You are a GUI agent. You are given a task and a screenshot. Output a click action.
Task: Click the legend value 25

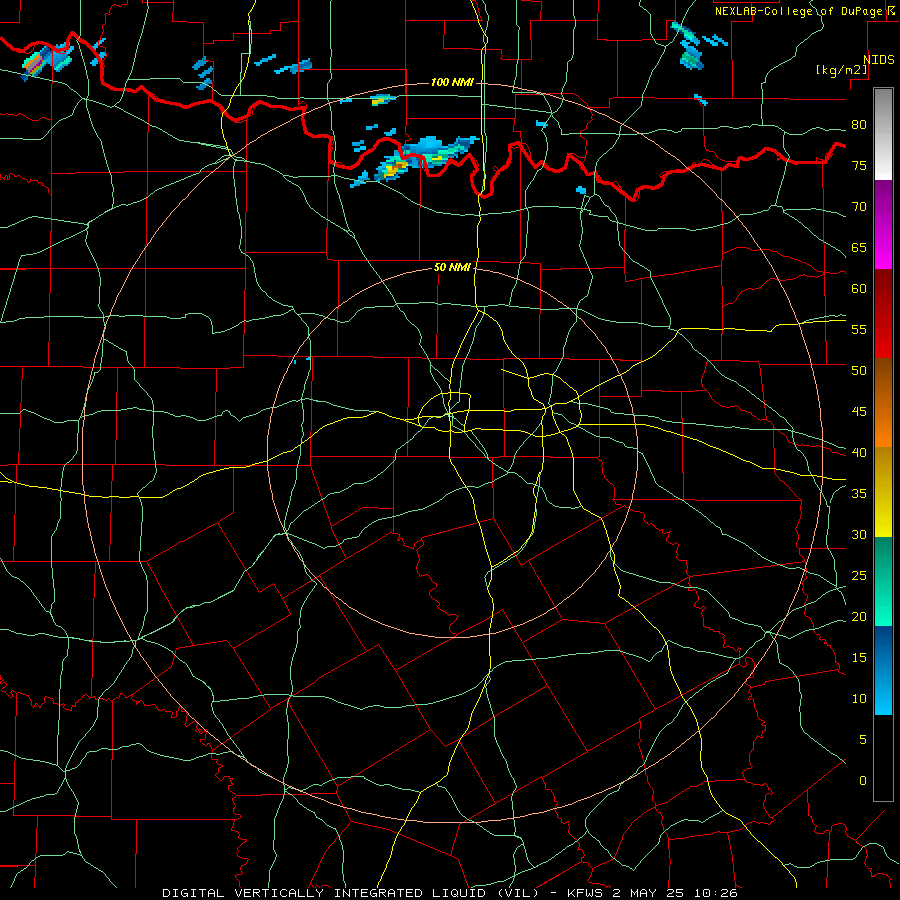coord(859,576)
